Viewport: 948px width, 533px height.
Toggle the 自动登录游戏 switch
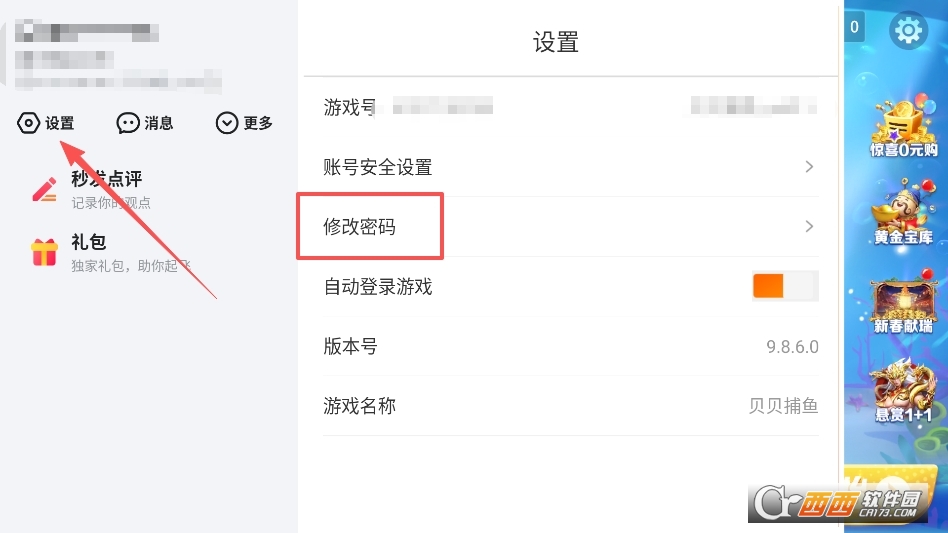pyautogui.click(x=785, y=286)
